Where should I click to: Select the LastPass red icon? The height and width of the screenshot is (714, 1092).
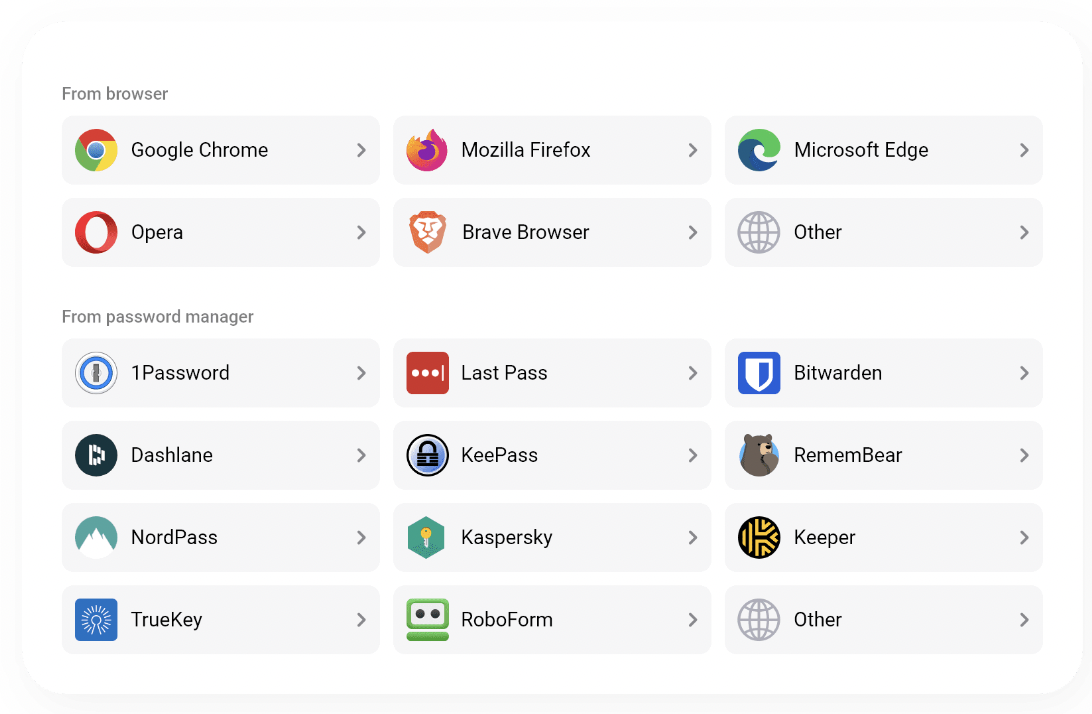tap(427, 373)
